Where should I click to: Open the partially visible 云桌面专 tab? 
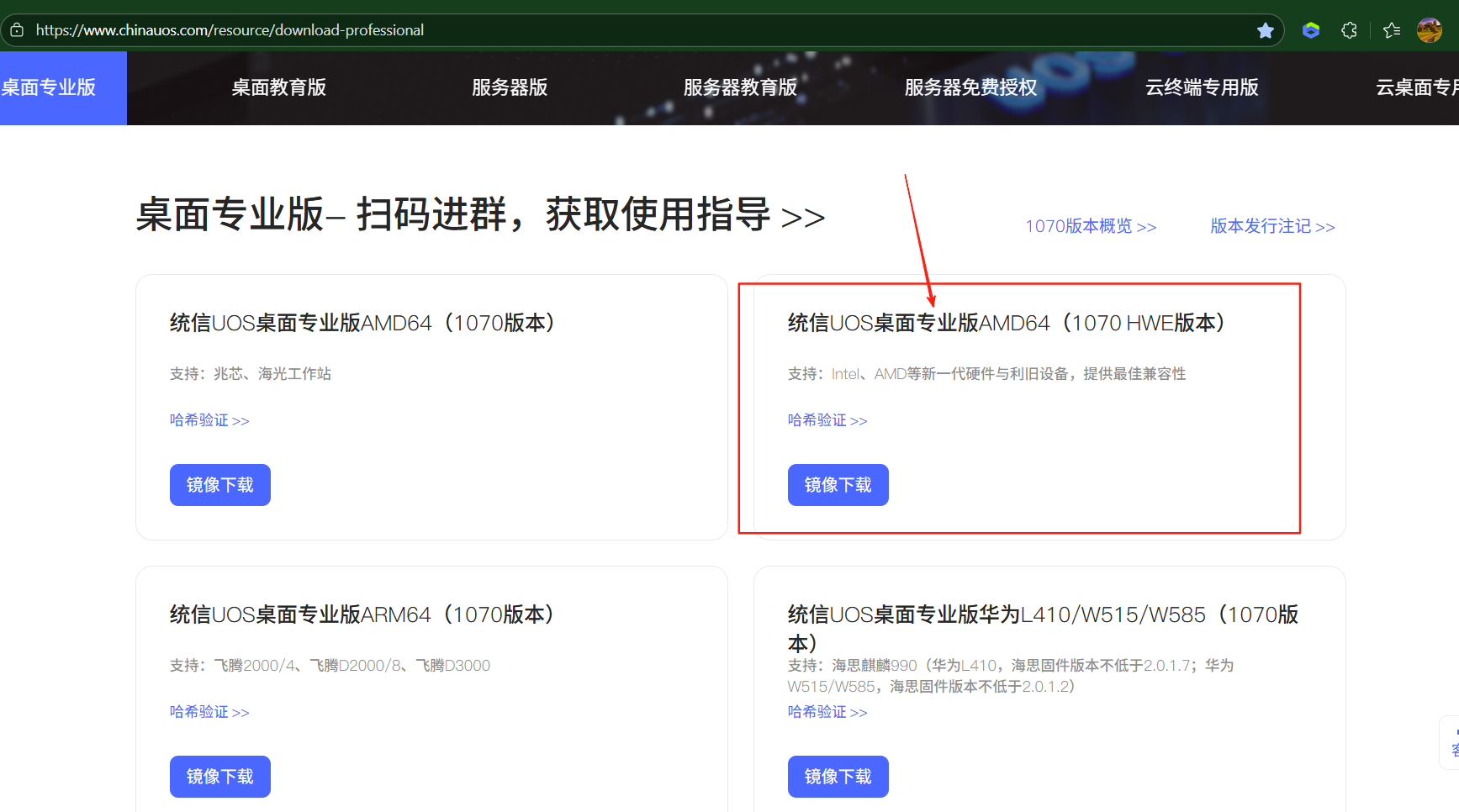tap(1416, 87)
